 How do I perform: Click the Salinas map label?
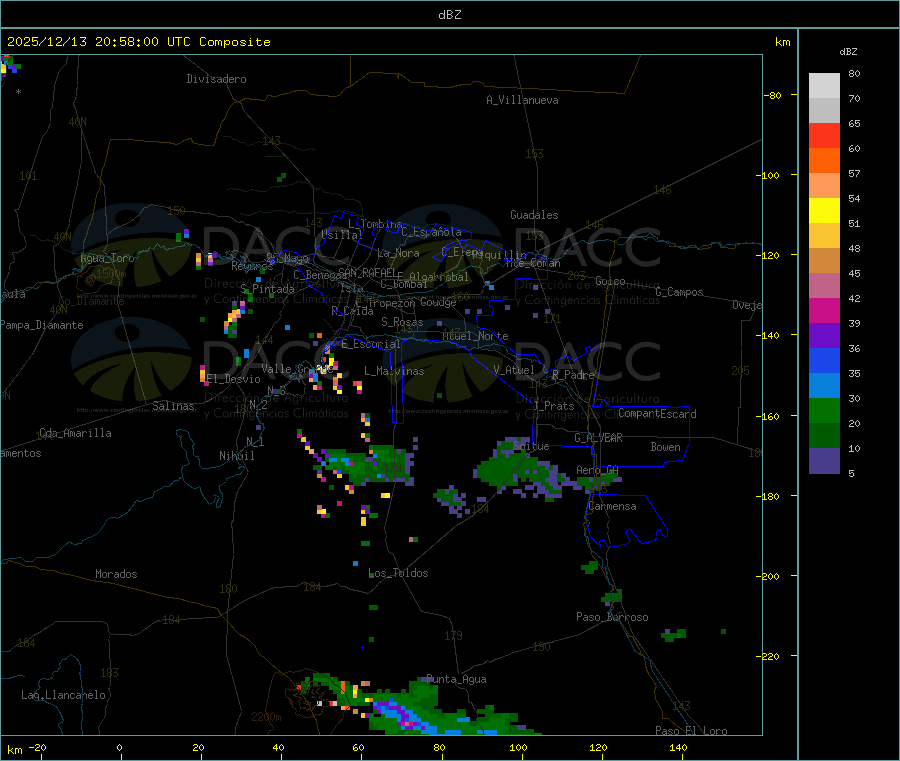173,406
